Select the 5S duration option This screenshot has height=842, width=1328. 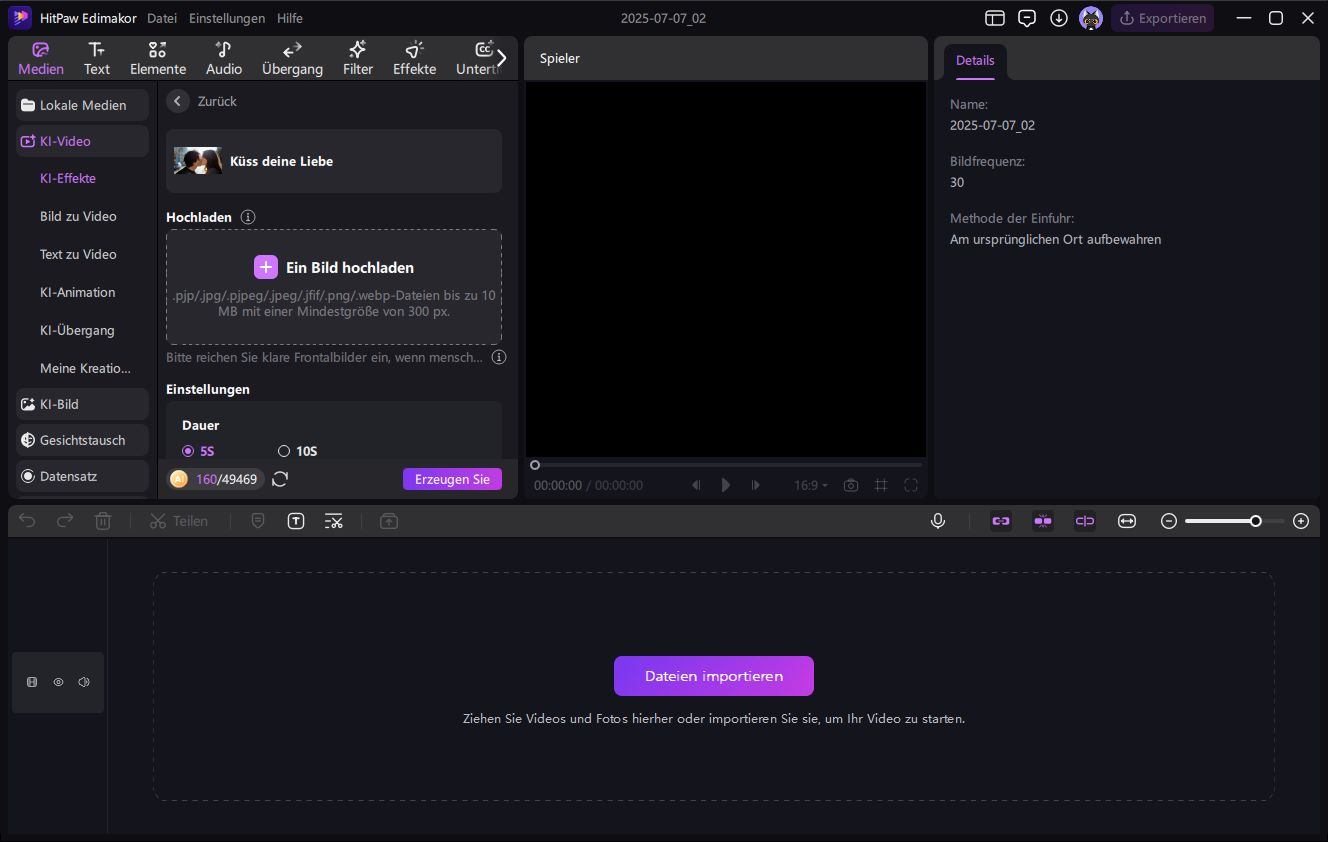pyautogui.click(x=188, y=451)
